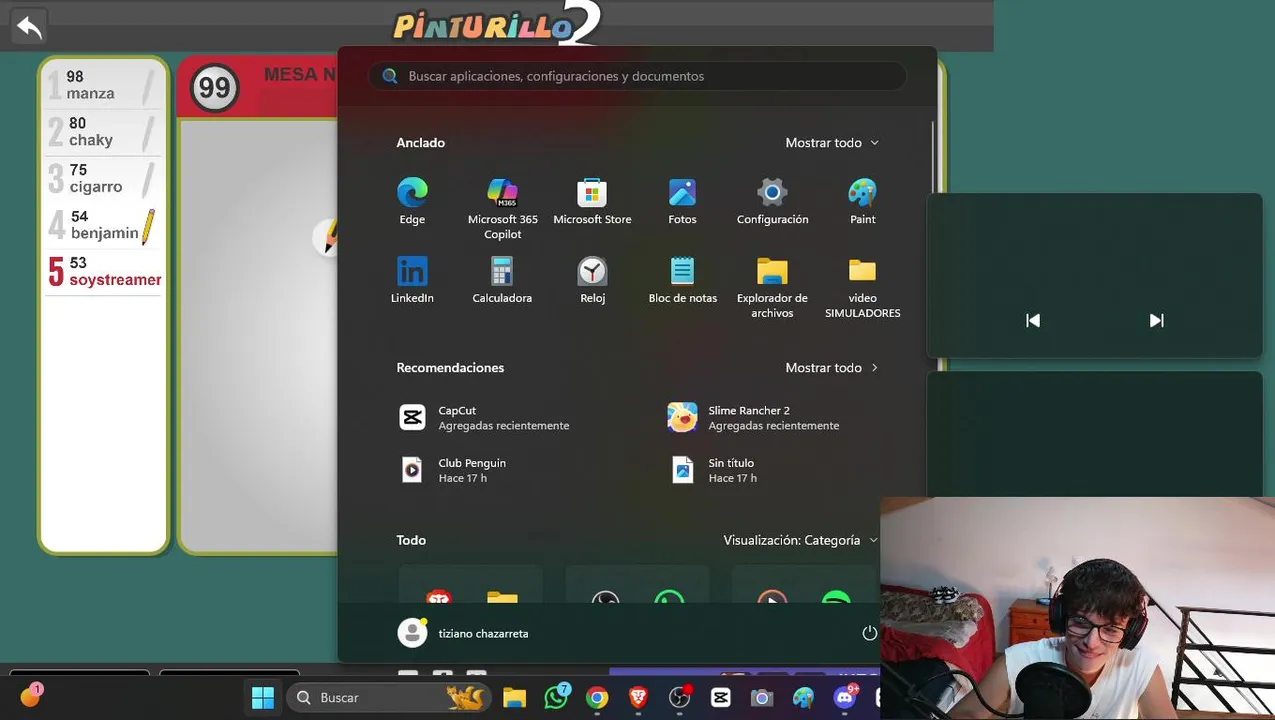Viewport: 1275px width, 720px height.
Task: Select player cigarro in scoreboard
Action: (103, 179)
